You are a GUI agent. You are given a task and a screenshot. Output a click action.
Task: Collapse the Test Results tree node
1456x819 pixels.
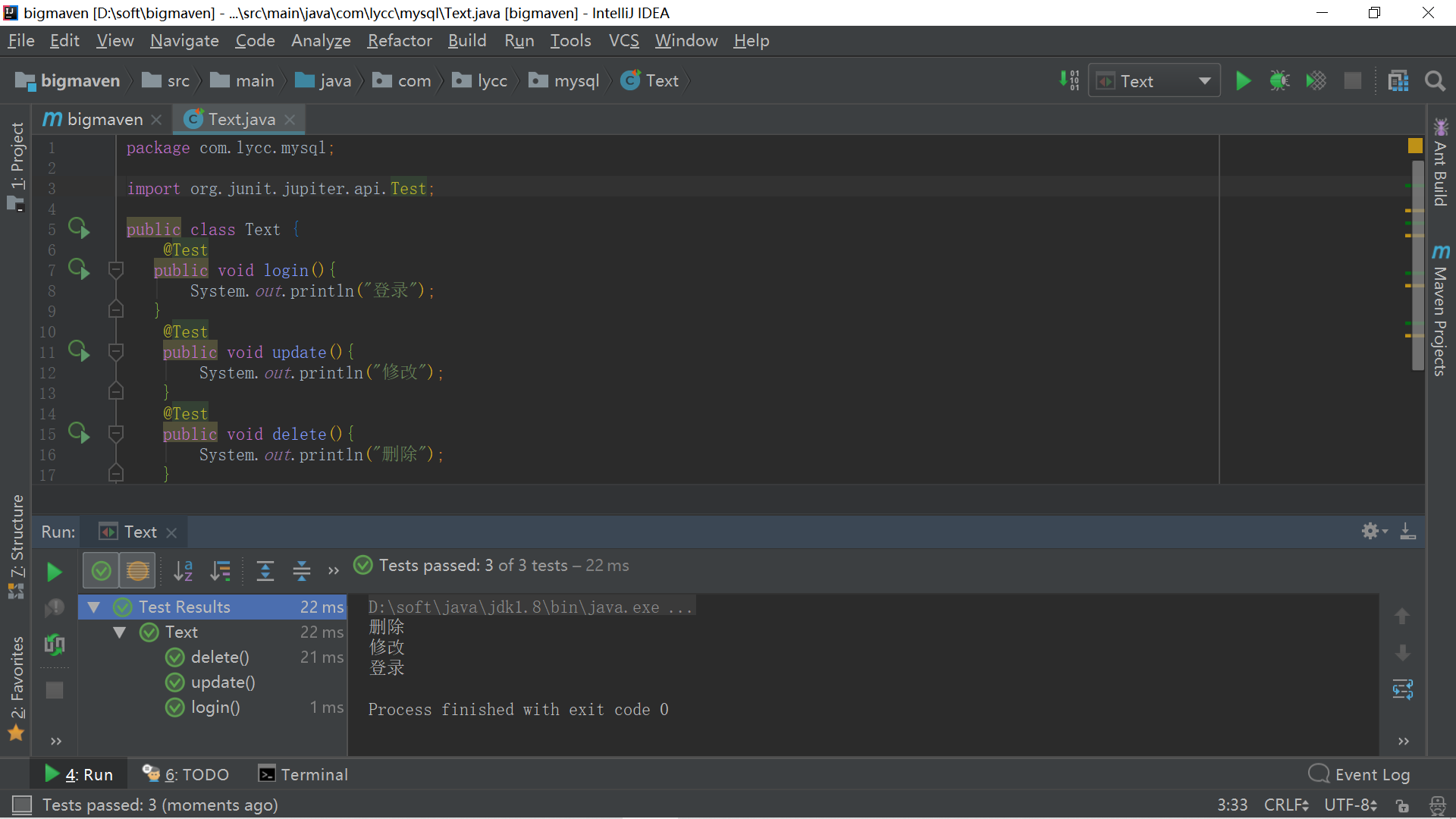(94, 607)
